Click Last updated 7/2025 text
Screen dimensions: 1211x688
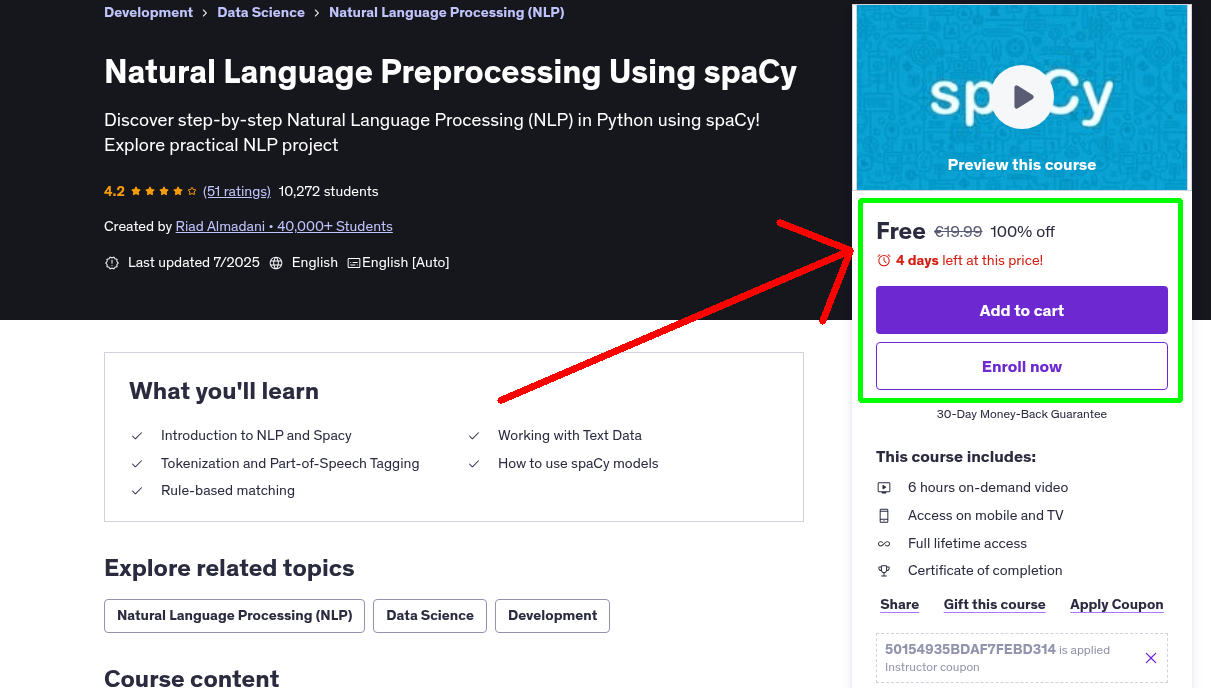click(194, 263)
